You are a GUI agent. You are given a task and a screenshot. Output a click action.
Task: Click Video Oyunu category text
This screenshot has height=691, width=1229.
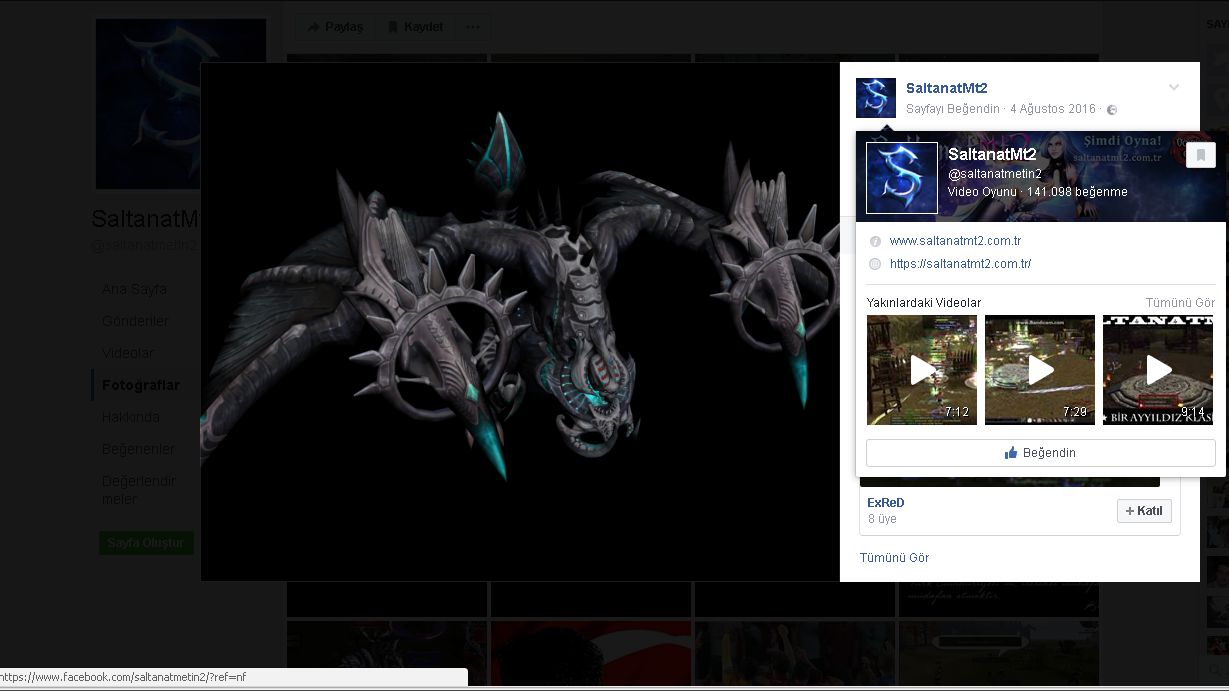[x=982, y=192]
